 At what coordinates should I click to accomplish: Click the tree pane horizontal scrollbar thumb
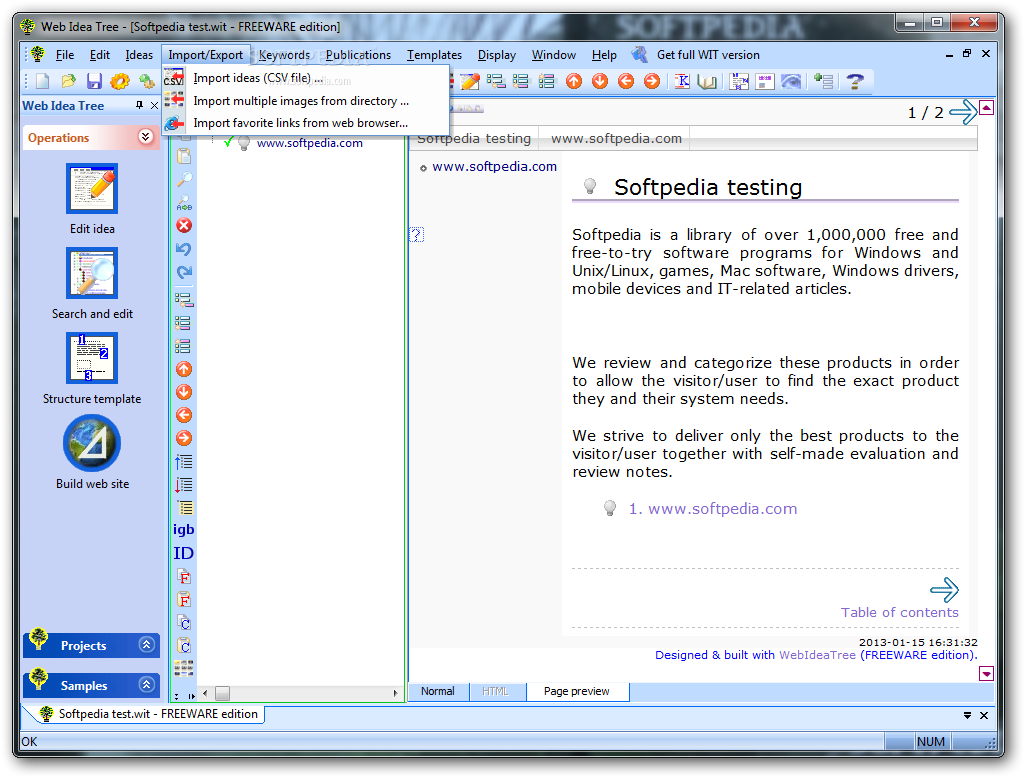tap(222, 693)
